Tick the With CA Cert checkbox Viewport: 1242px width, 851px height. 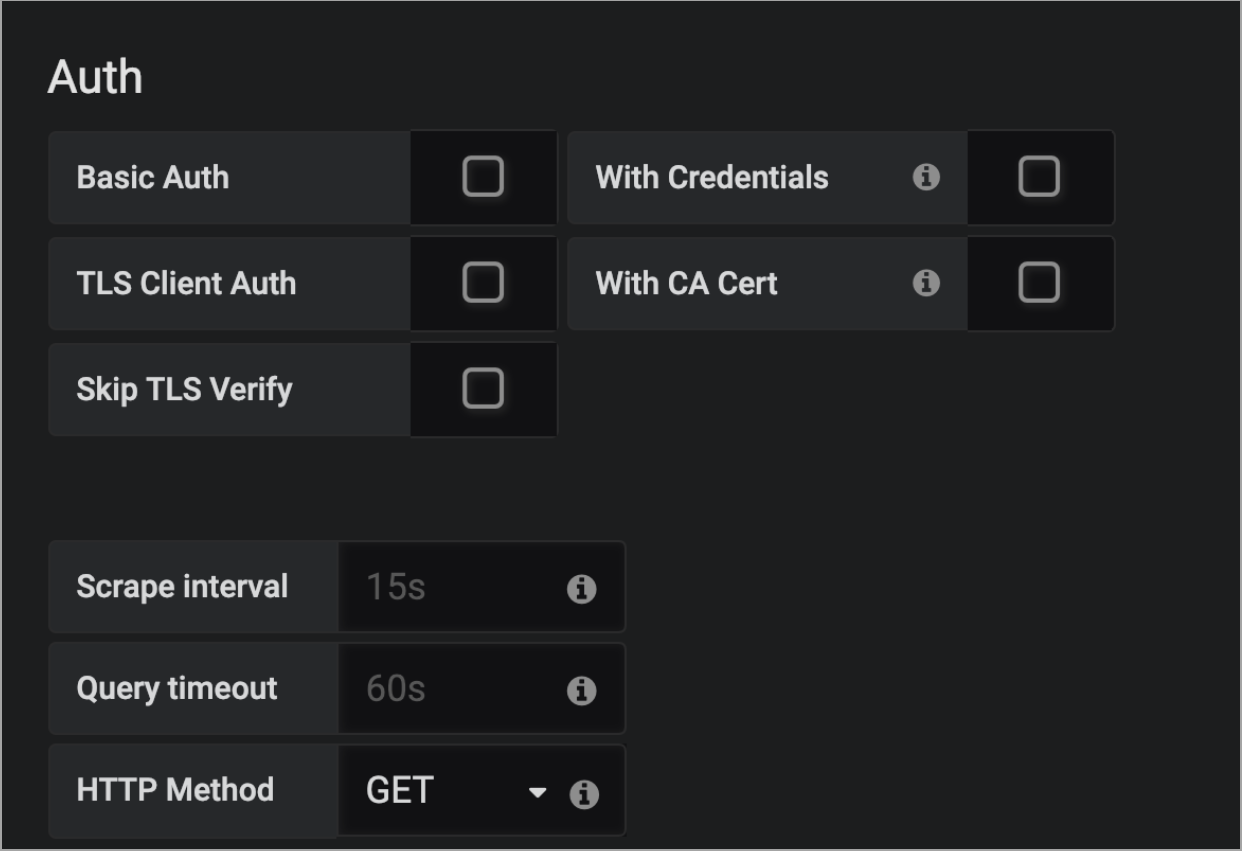pos(1039,283)
